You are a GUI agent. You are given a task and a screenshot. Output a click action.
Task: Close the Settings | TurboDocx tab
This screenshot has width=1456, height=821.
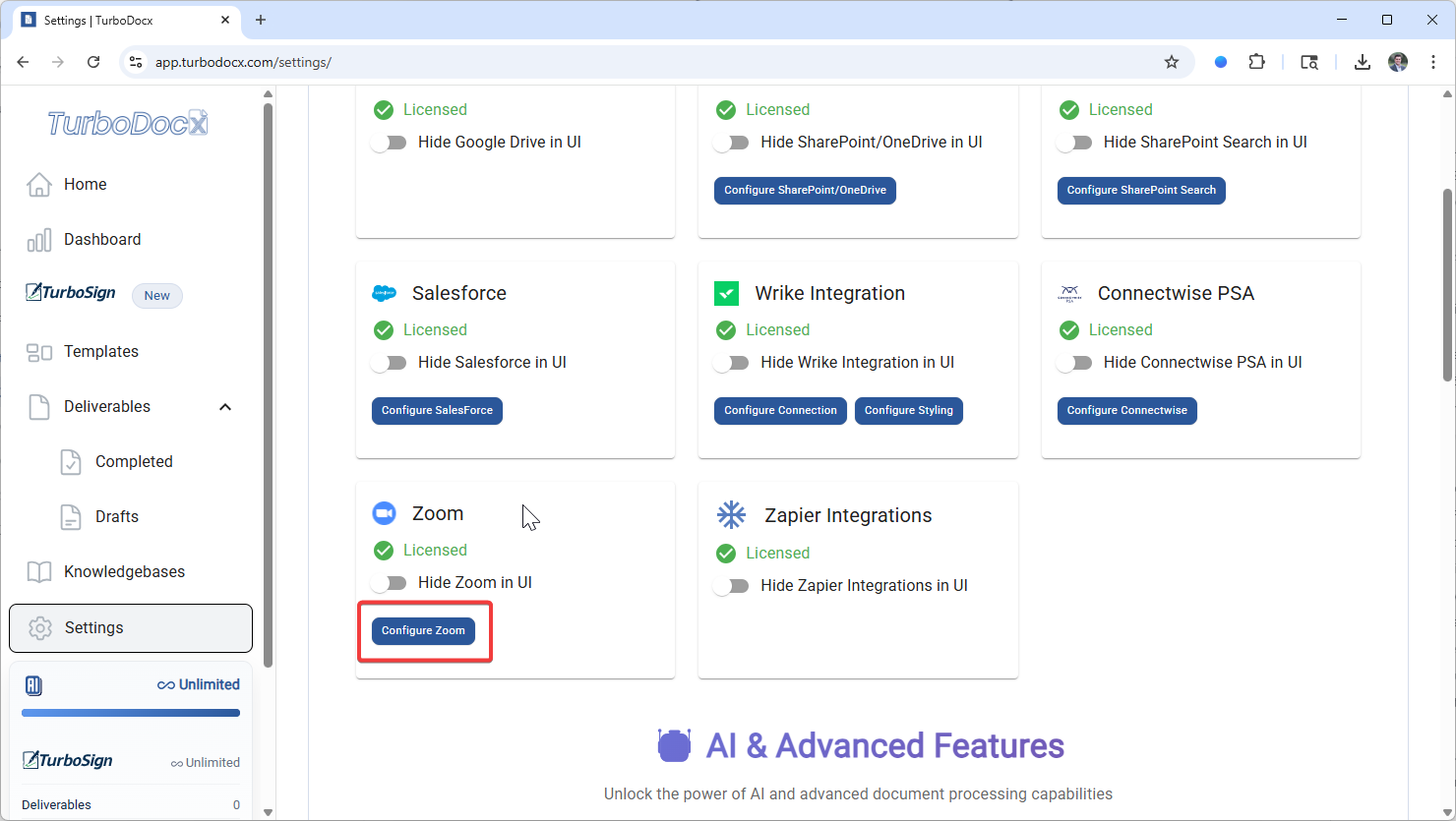pos(225,20)
